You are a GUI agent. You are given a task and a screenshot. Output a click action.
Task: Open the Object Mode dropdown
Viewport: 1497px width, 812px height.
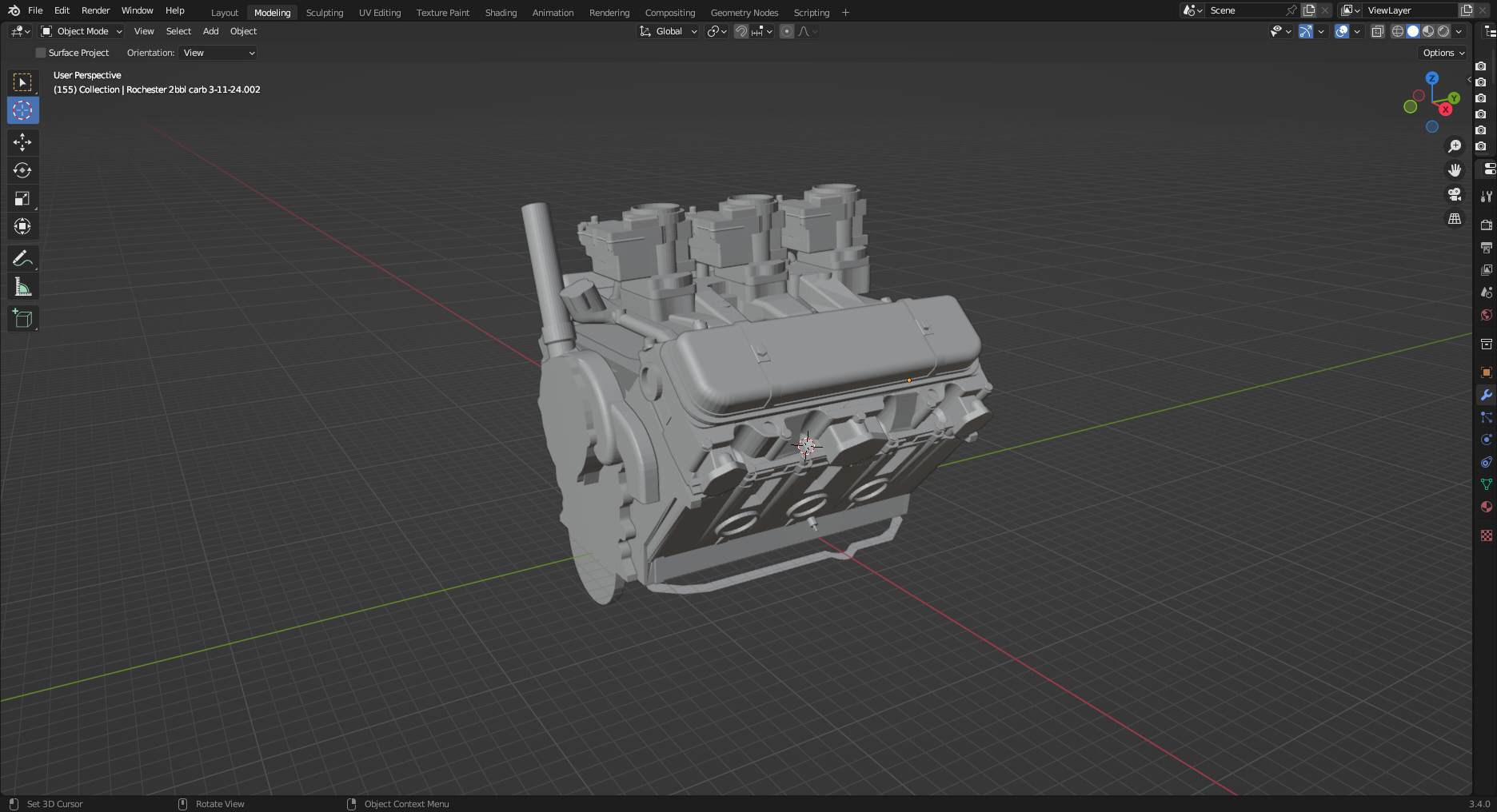pyautogui.click(x=82, y=31)
